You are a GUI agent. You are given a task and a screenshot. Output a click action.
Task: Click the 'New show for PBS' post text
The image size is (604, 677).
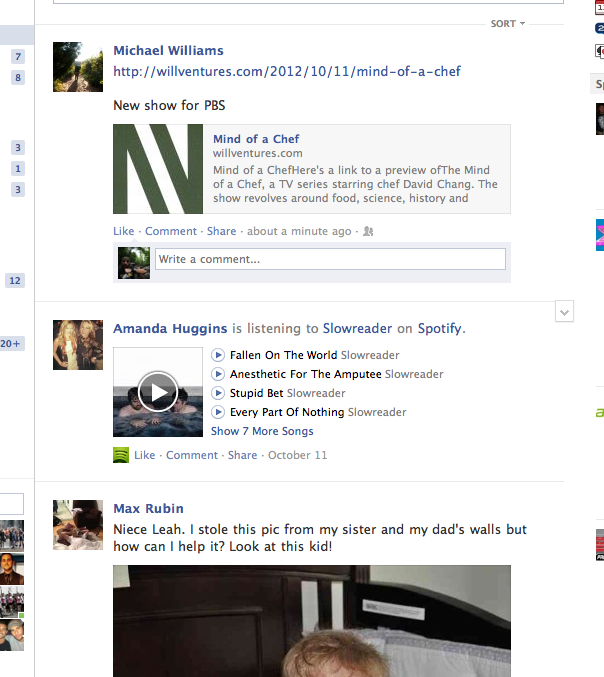[169, 105]
